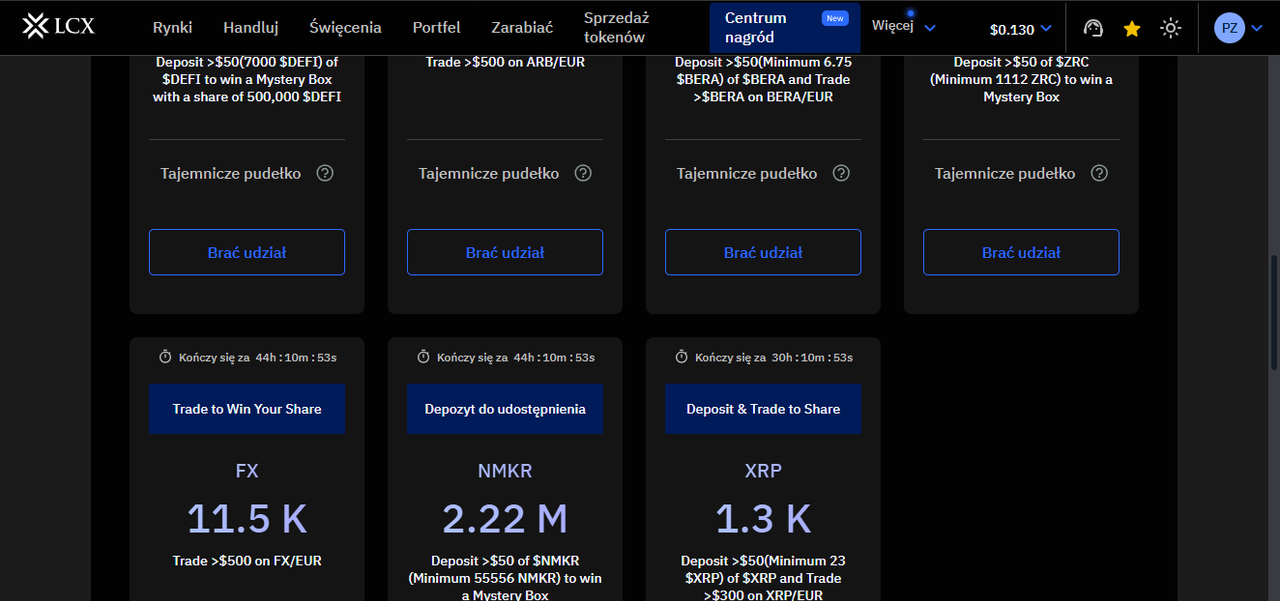
Task: Click the gold star favorites icon
Action: pos(1132,29)
